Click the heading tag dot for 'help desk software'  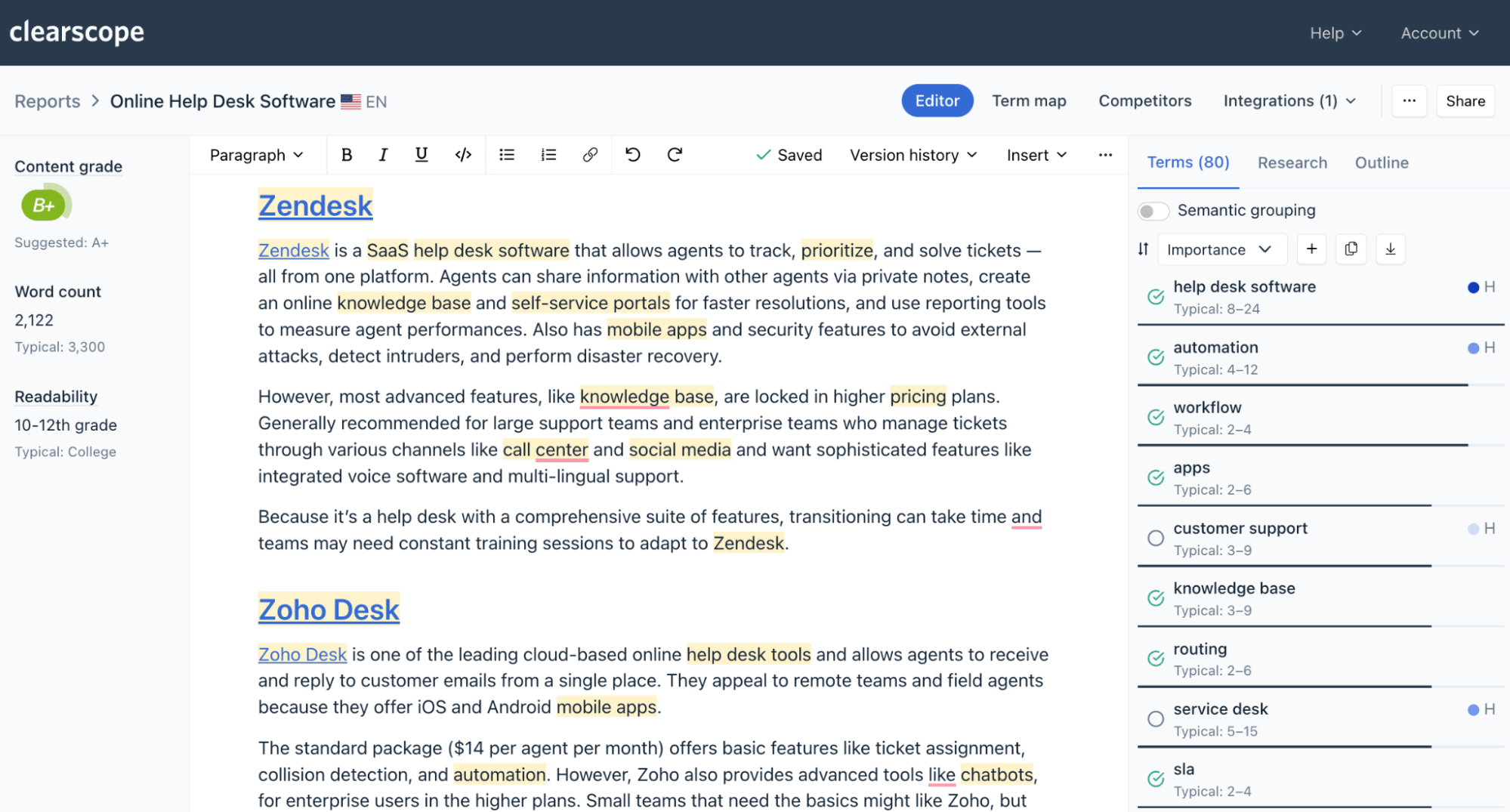(x=1473, y=287)
